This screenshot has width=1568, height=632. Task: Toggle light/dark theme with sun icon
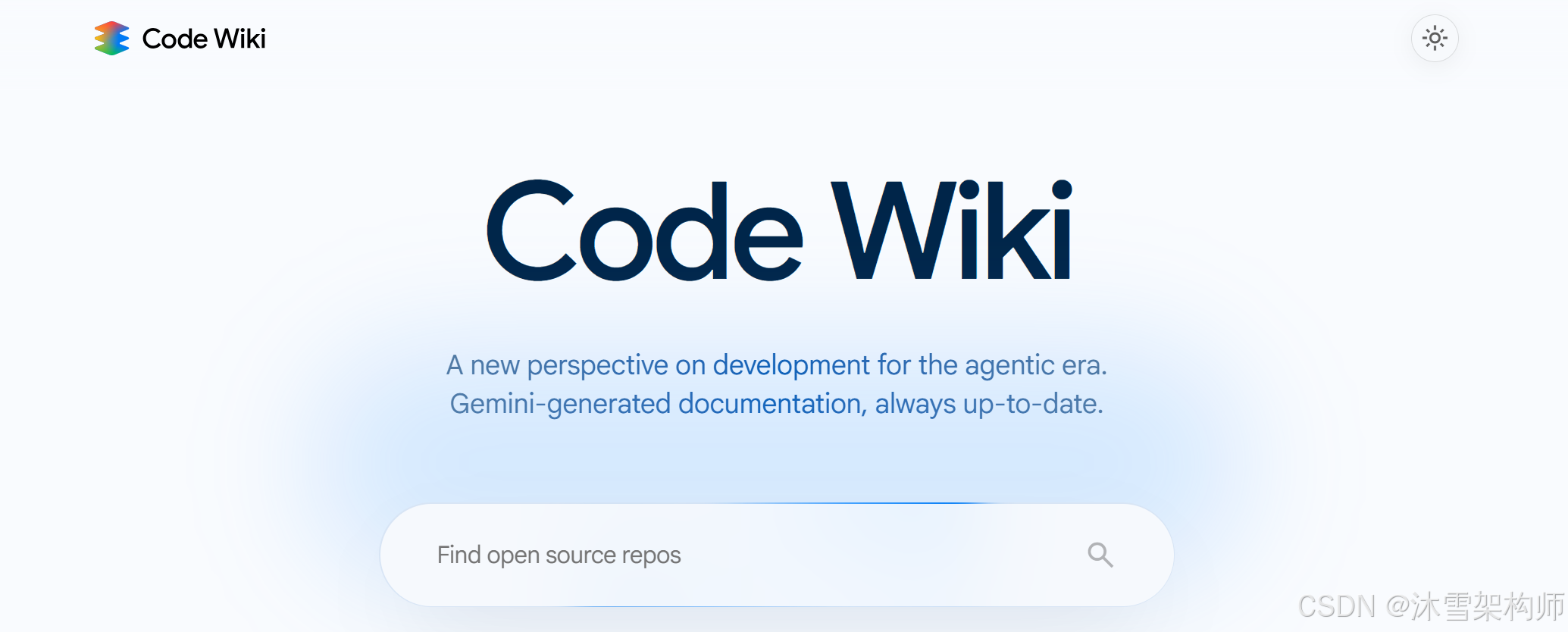click(x=1435, y=38)
